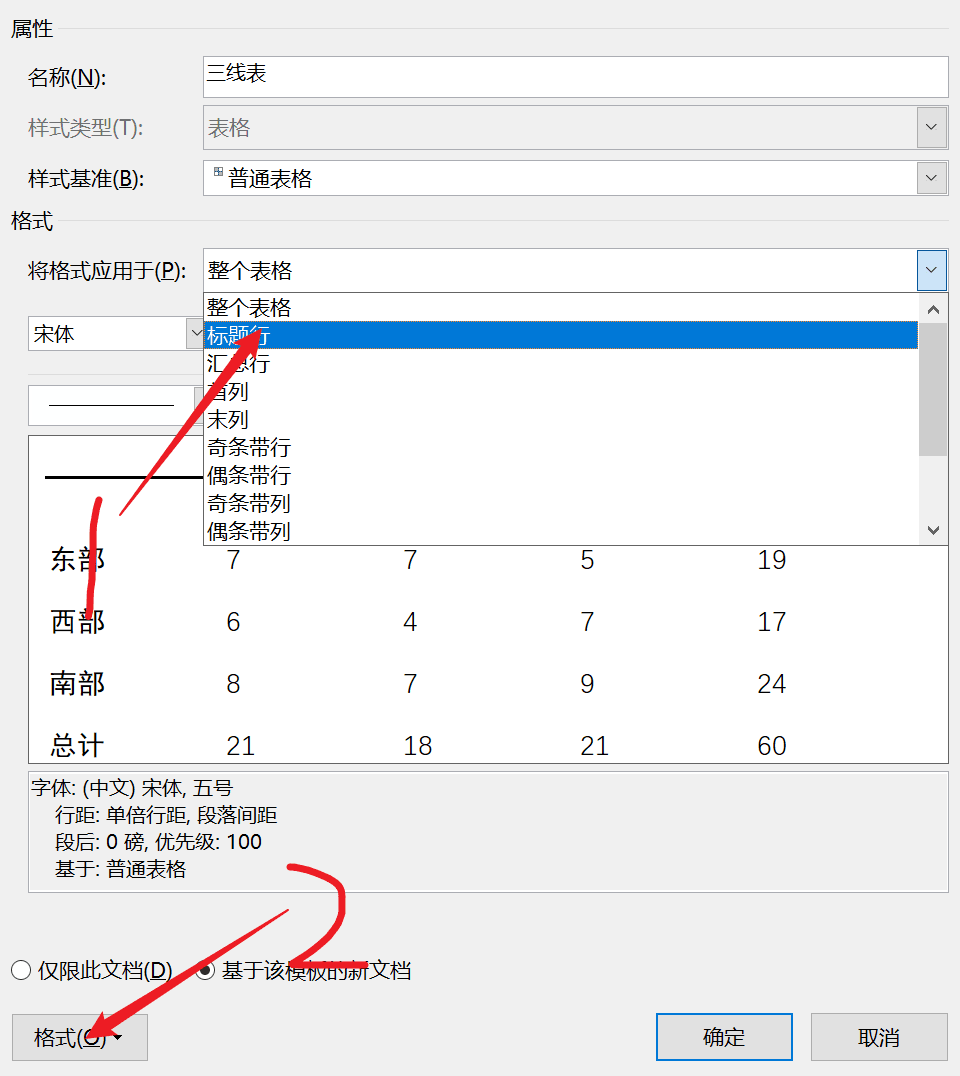Collapse the 将格式应用于 dropdown arrow

pyautogui.click(x=931, y=269)
